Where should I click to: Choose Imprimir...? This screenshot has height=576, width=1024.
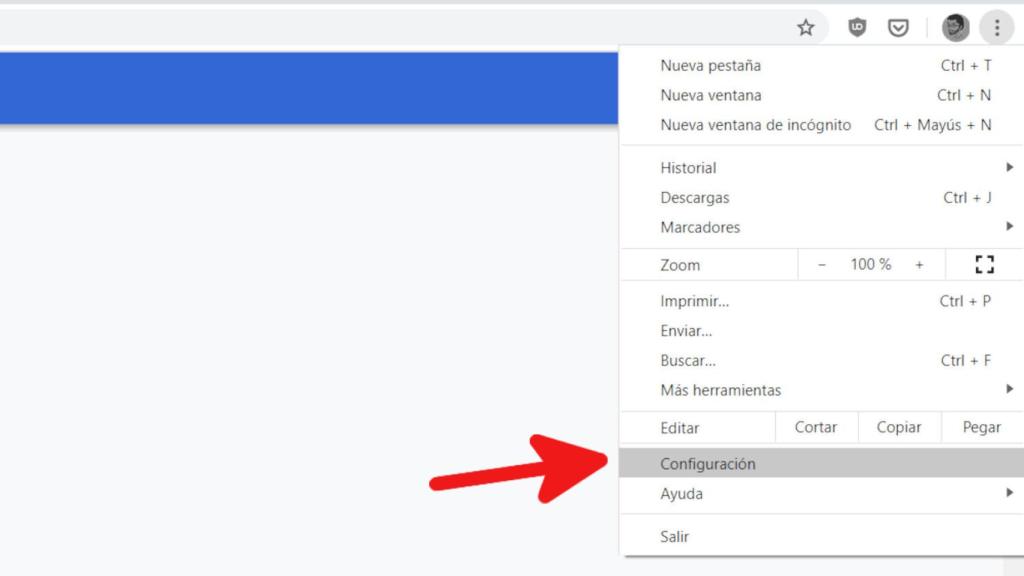pos(822,301)
